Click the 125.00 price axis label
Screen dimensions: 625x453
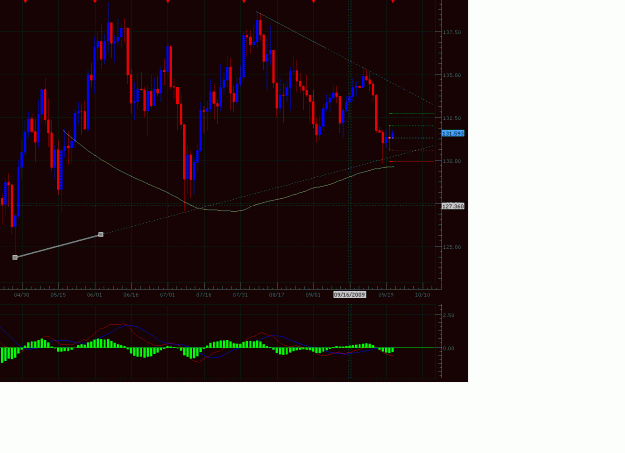tap(452, 247)
